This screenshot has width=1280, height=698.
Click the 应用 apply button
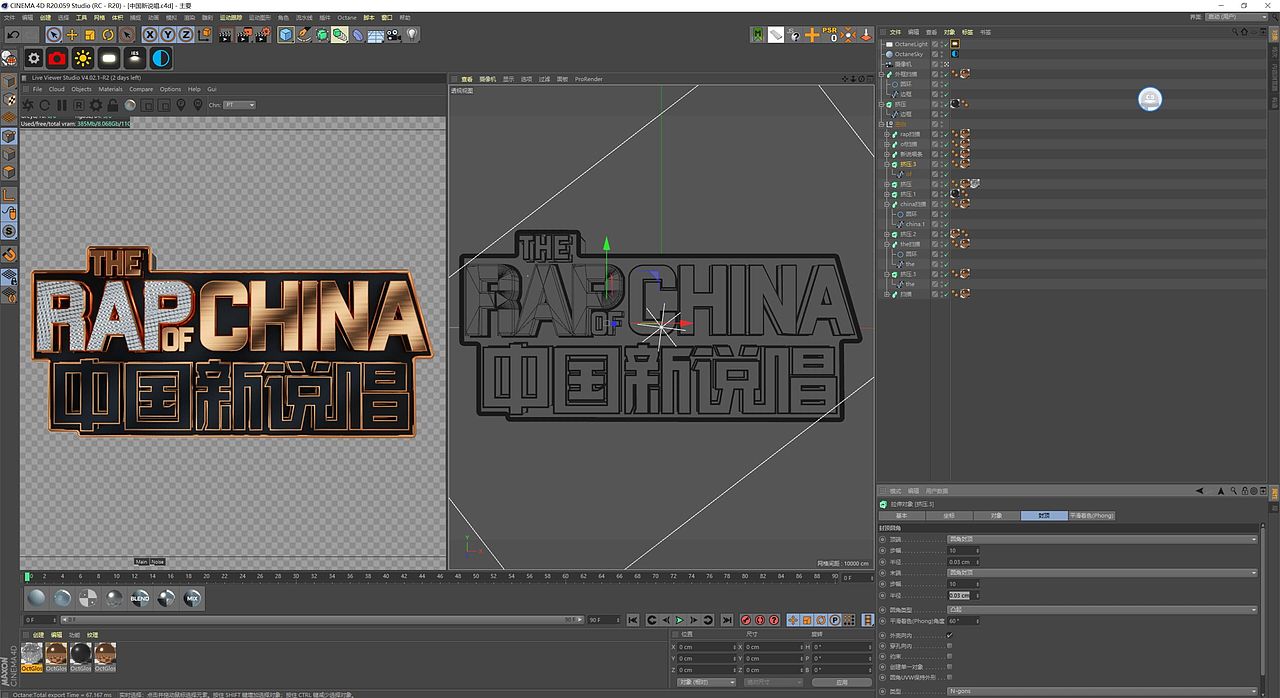[842, 682]
